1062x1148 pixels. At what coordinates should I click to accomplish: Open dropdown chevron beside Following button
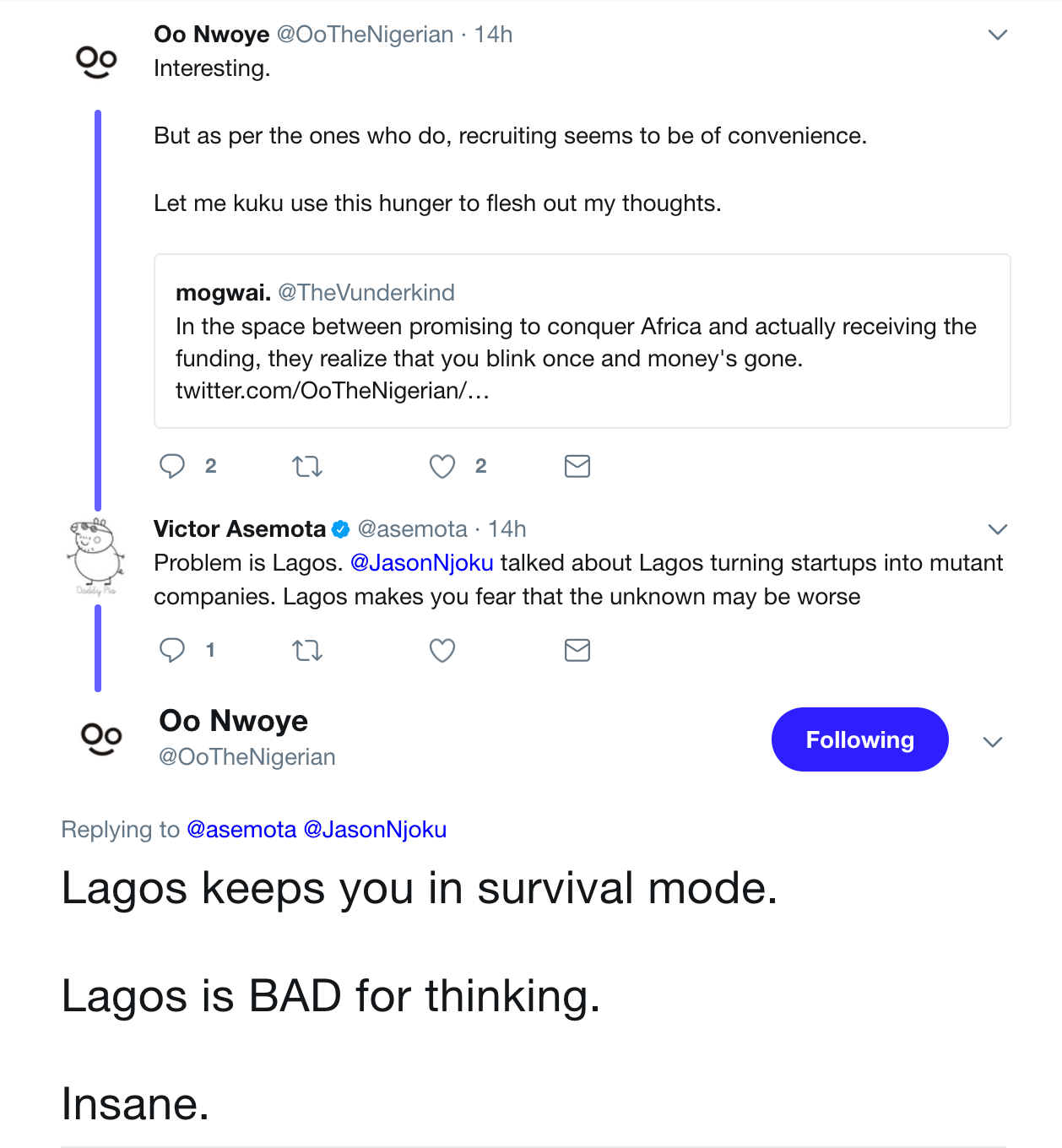[x=993, y=742]
